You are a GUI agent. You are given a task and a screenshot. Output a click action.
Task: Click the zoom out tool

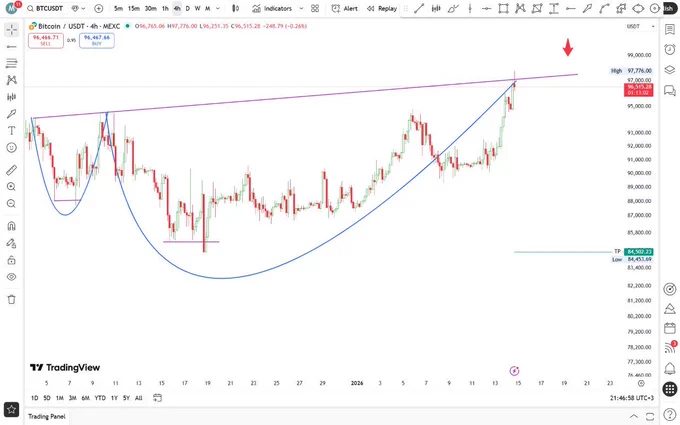click(12, 203)
